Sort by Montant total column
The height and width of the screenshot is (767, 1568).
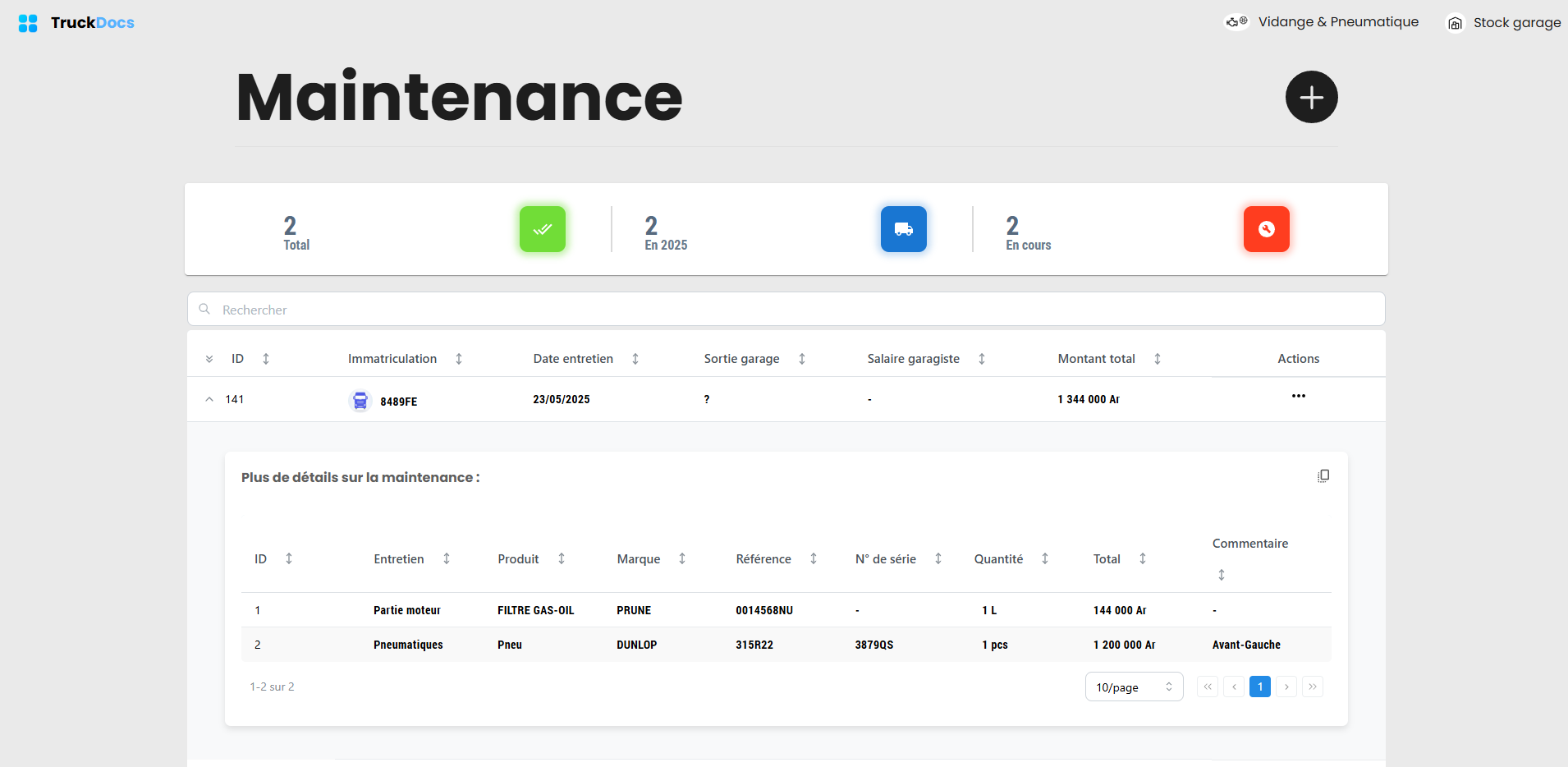click(x=1158, y=359)
